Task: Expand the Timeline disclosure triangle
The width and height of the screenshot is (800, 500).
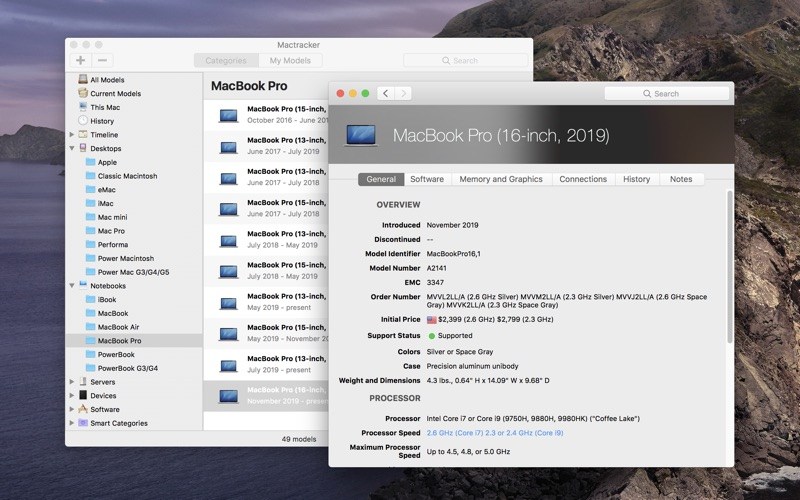Action: (72, 135)
